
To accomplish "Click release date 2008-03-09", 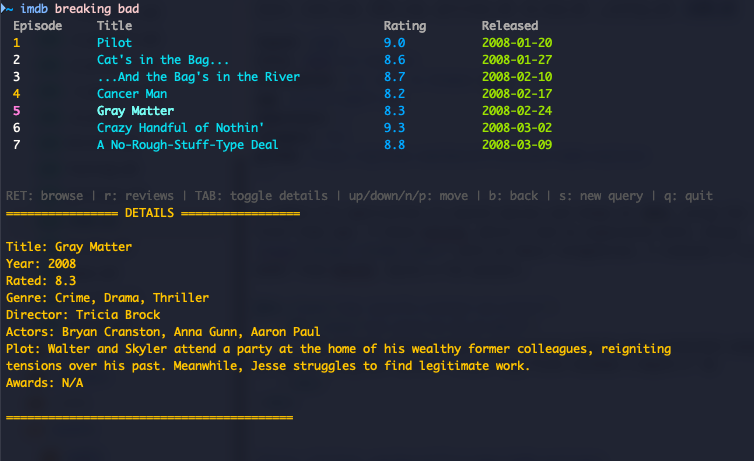I will (x=517, y=145).
